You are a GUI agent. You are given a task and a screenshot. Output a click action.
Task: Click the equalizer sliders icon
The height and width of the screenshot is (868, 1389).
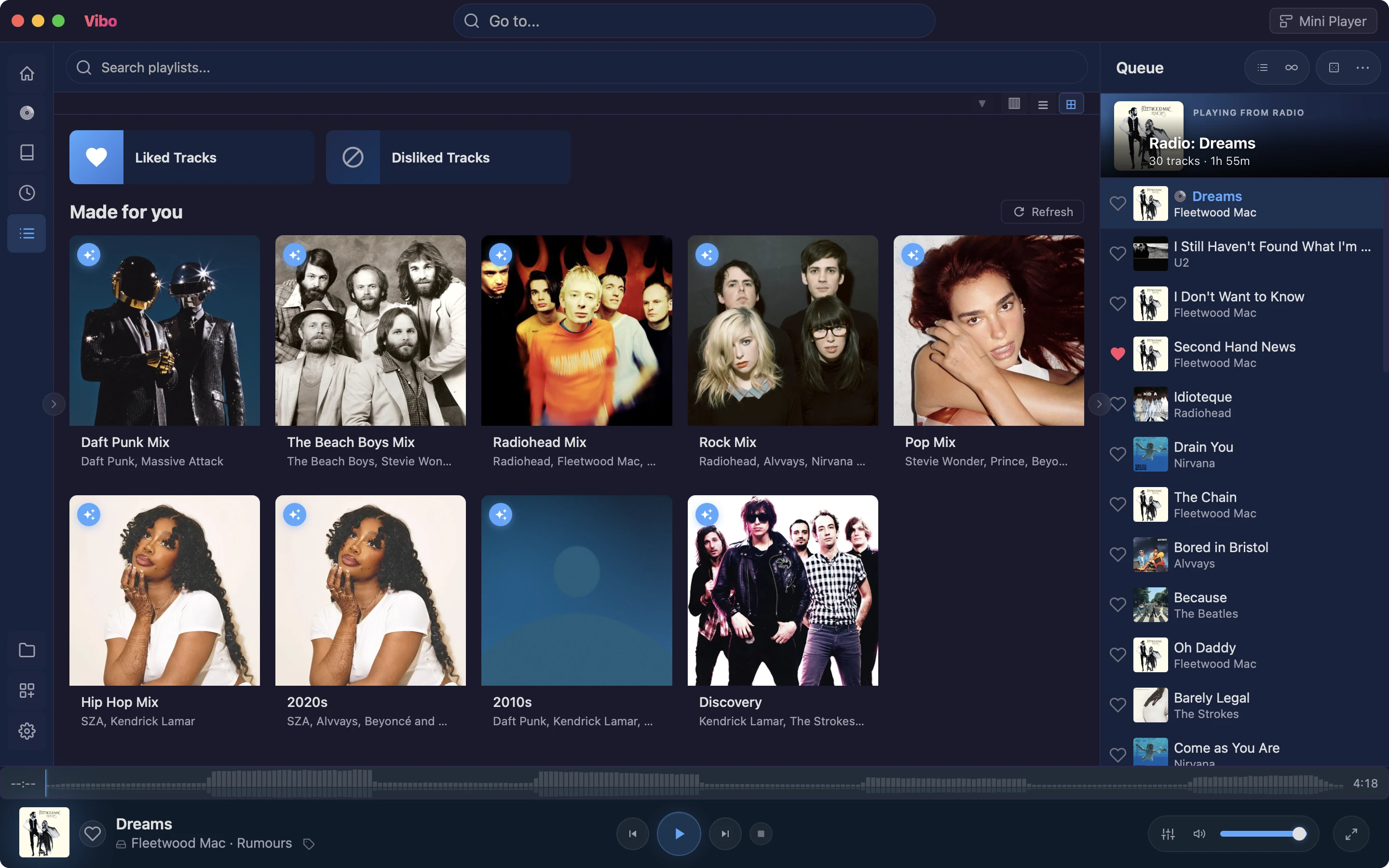coord(1168,834)
